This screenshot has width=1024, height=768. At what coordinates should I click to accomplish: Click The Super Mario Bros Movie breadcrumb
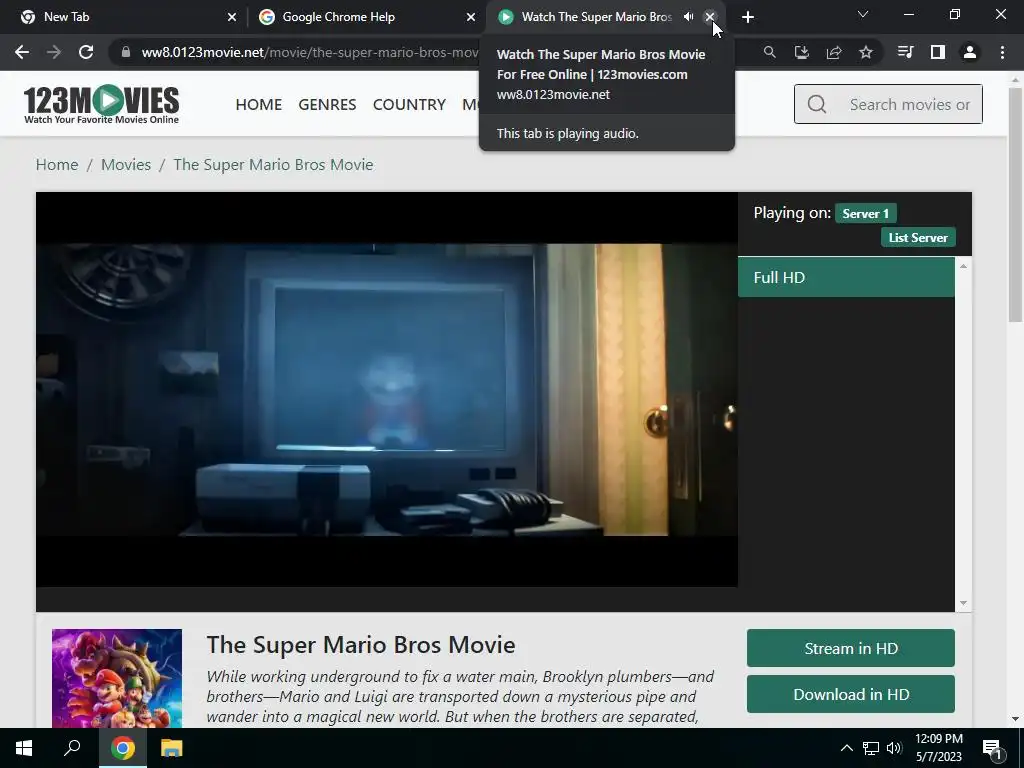pyautogui.click(x=274, y=165)
